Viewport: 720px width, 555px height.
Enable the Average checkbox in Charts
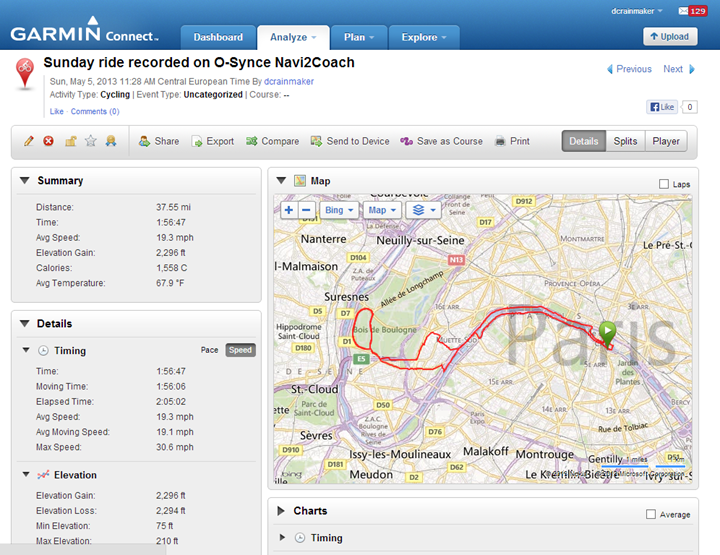click(x=651, y=514)
